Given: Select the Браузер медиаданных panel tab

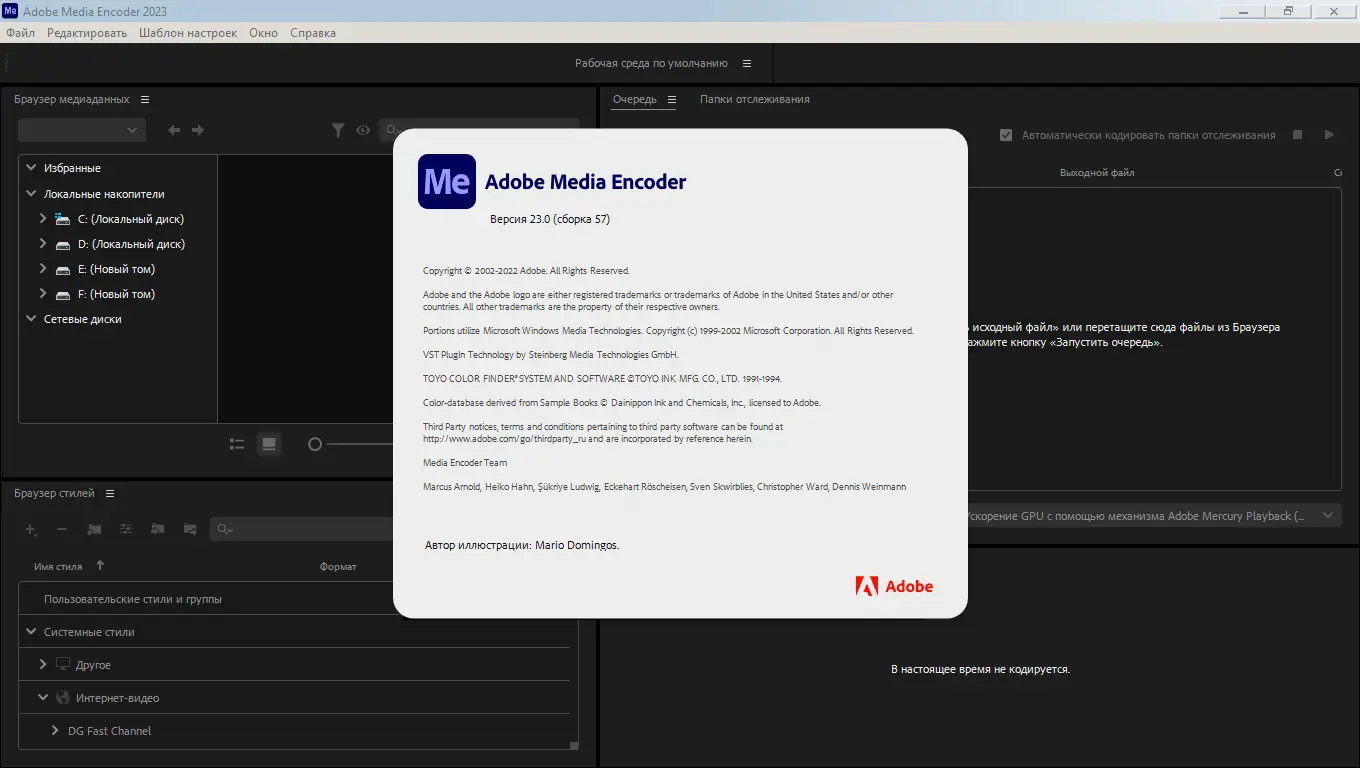Looking at the screenshot, I should click(x=72, y=100).
